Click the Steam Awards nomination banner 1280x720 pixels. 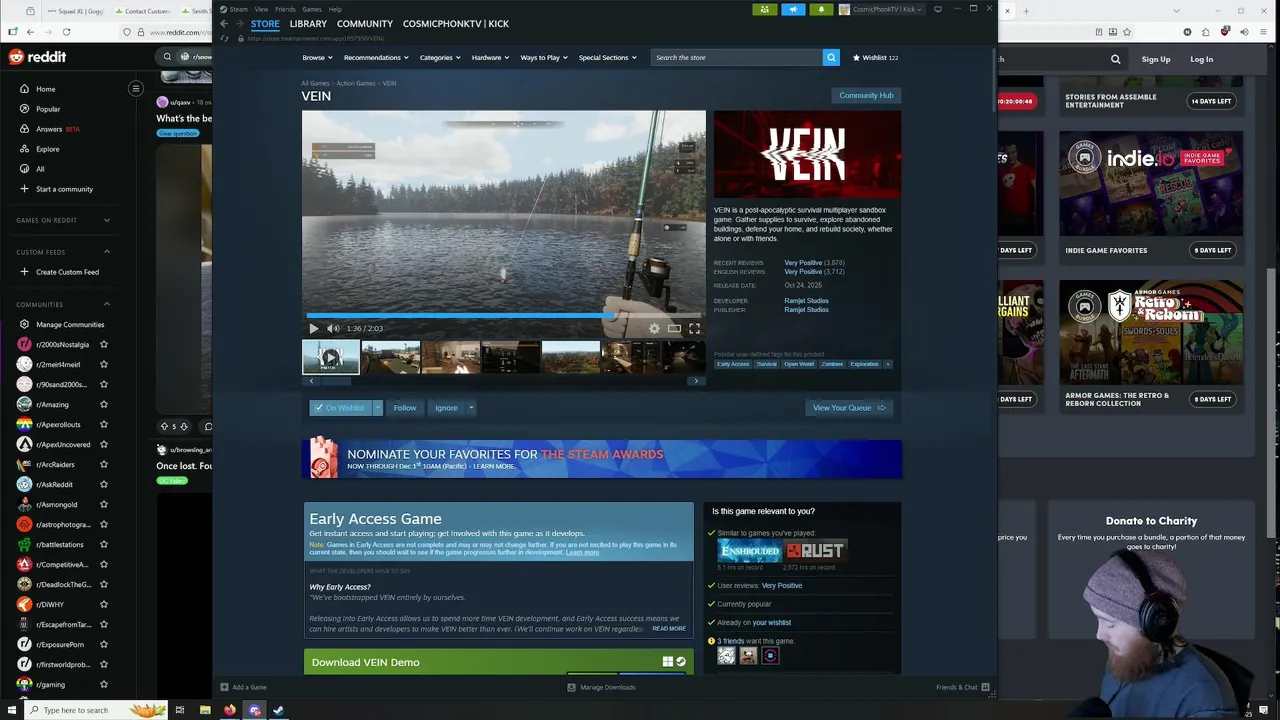602,459
